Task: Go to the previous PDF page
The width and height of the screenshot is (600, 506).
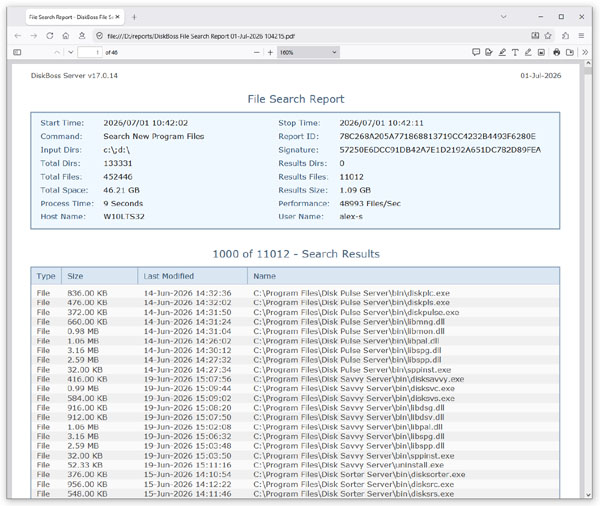Action: point(57,52)
